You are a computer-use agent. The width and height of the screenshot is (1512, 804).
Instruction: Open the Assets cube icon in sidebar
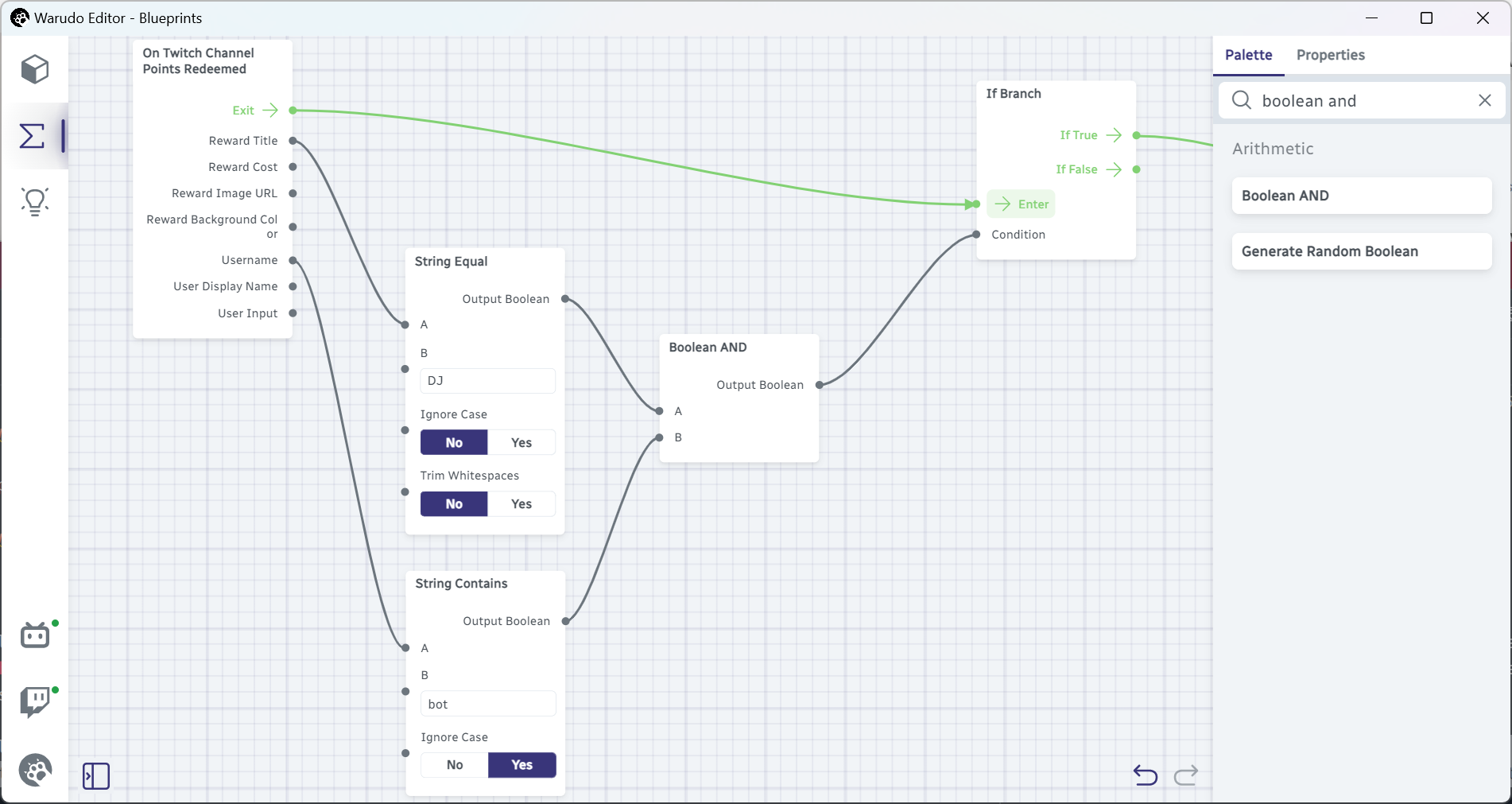click(x=35, y=69)
